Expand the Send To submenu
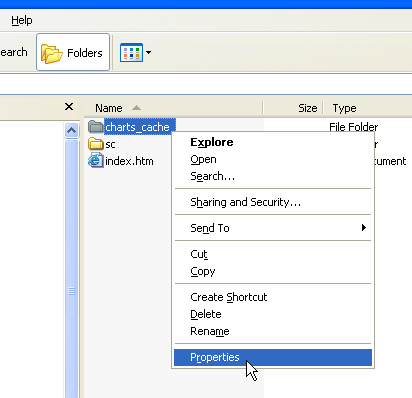 (x=273, y=228)
